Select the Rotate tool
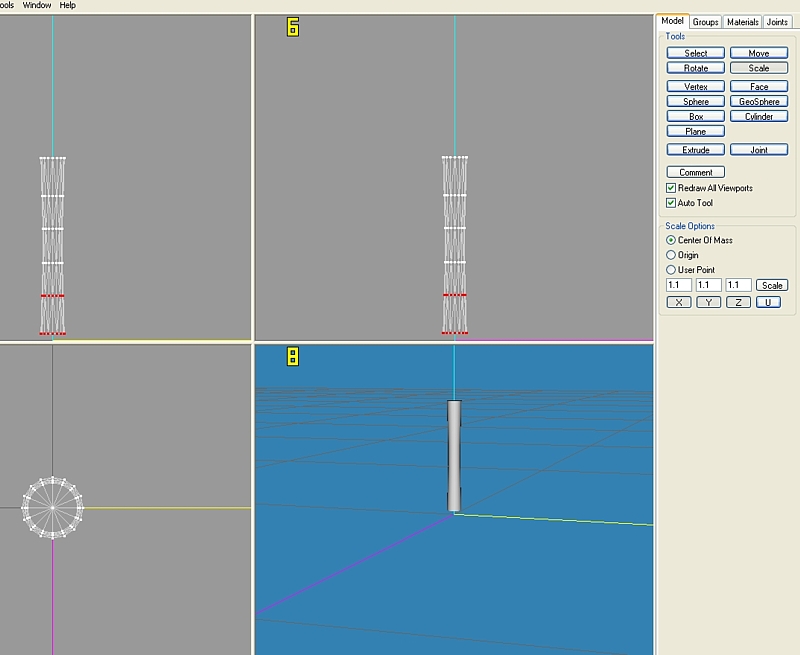800x655 pixels. point(696,68)
